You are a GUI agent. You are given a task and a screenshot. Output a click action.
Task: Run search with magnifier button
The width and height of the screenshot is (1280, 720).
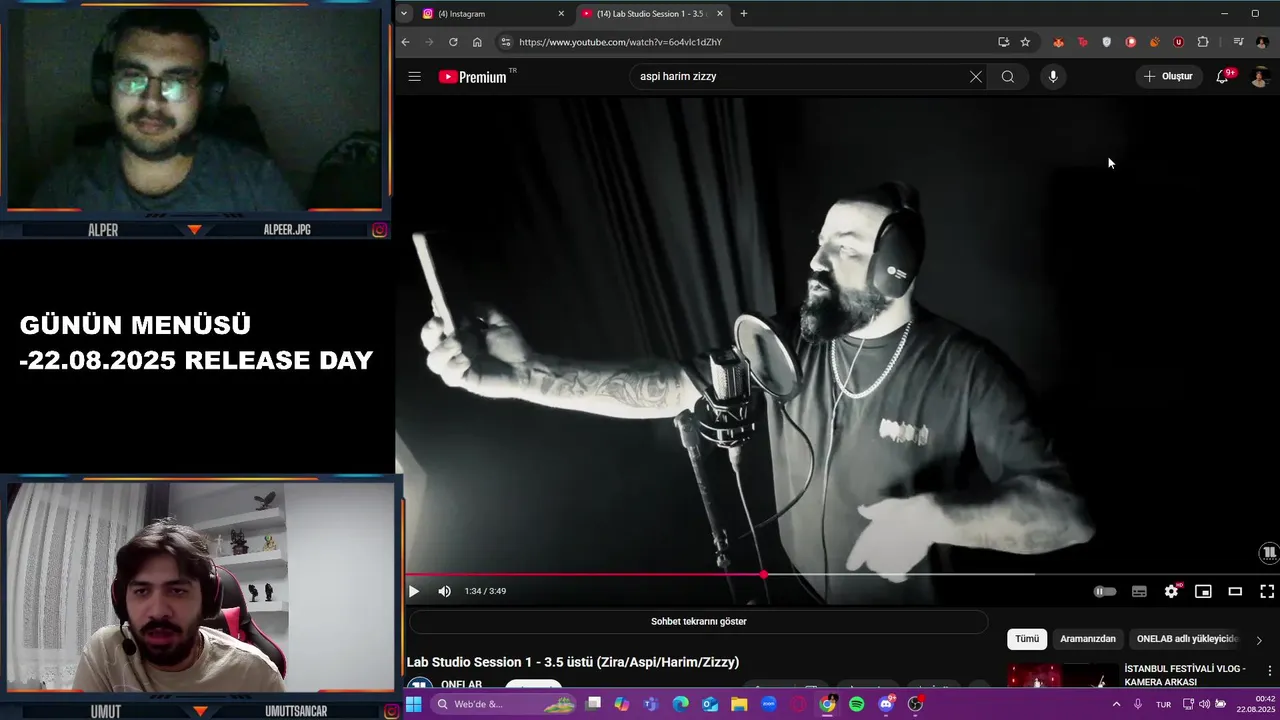tap(1008, 76)
